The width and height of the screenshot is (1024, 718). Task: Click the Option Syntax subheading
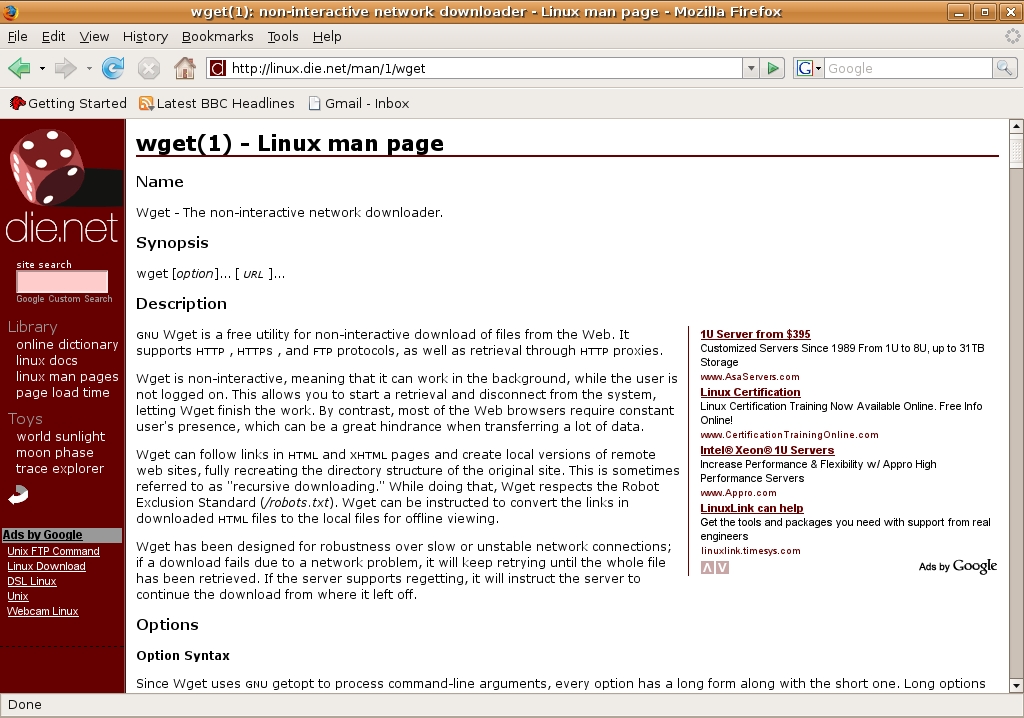pos(183,655)
